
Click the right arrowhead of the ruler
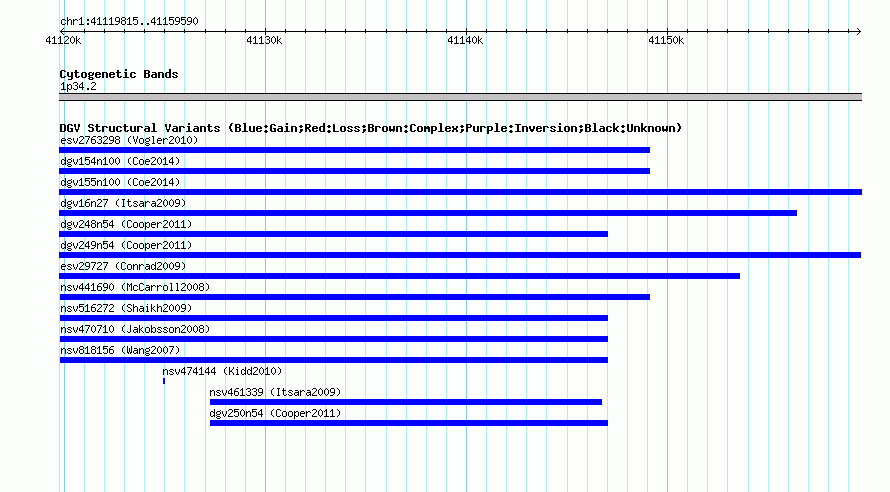click(859, 31)
